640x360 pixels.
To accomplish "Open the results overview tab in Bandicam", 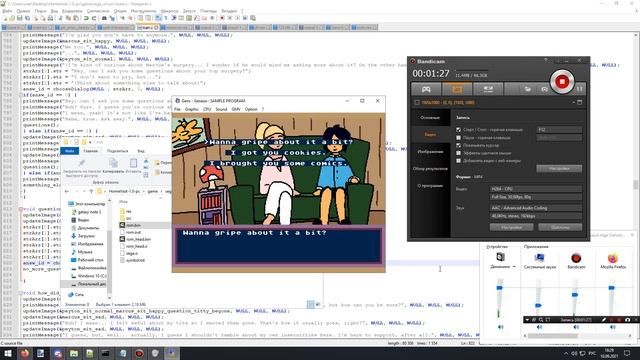I will tap(430, 169).
